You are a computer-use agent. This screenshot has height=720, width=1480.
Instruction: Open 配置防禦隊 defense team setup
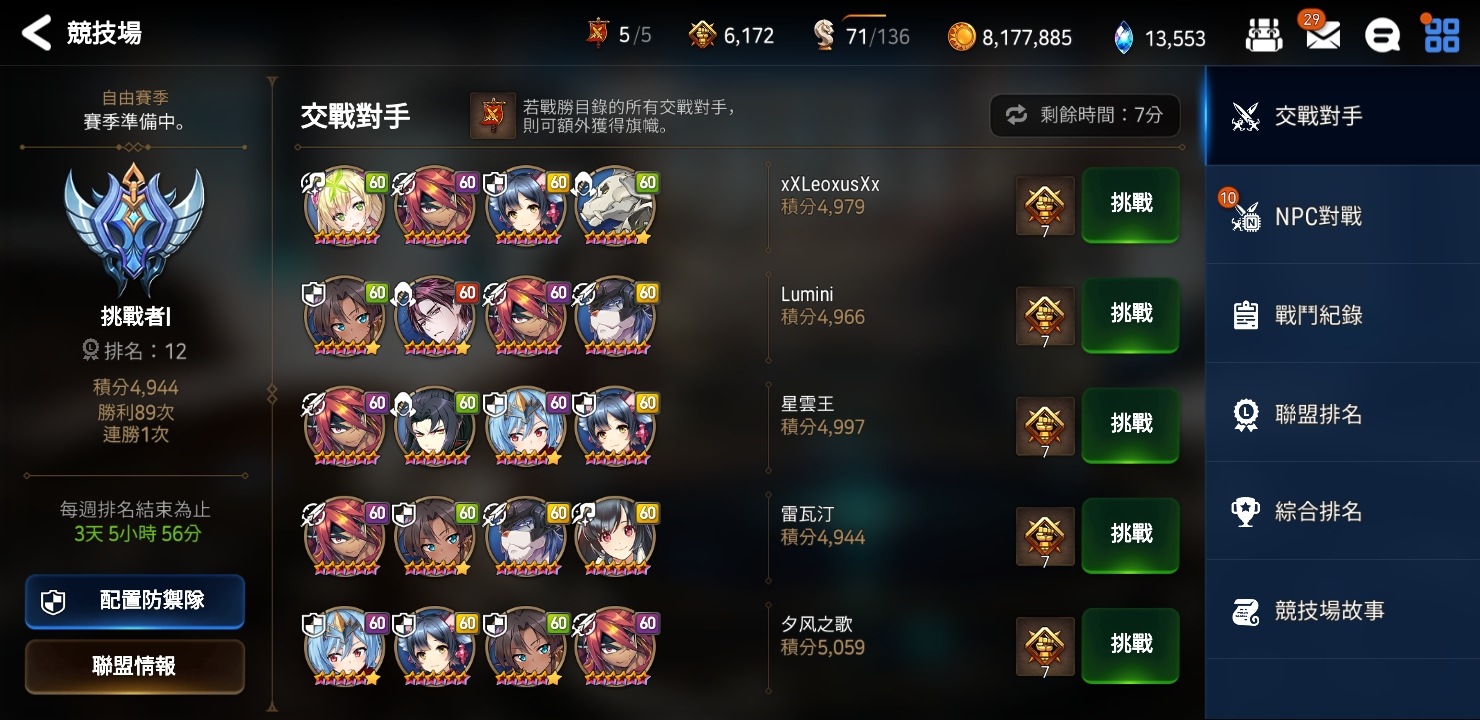click(x=135, y=601)
